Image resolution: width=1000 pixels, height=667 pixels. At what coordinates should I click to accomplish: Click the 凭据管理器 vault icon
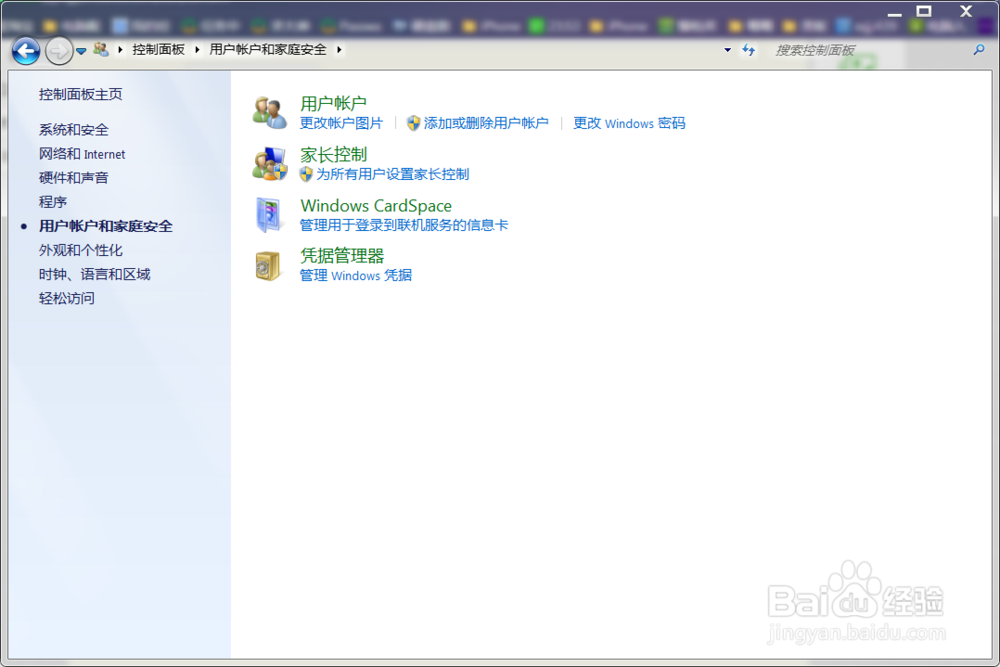(x=270, y=265)
